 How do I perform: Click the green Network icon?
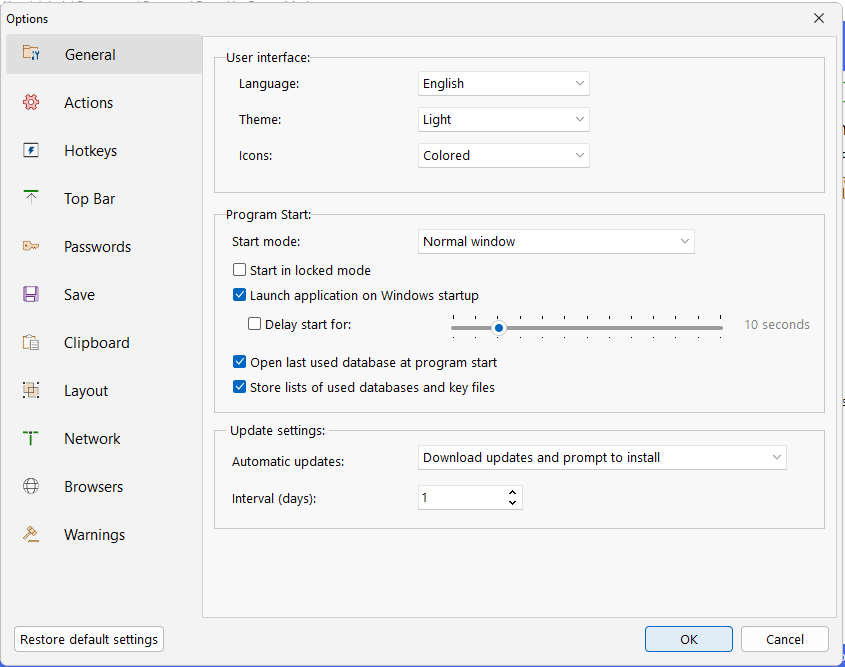point(31,438)
